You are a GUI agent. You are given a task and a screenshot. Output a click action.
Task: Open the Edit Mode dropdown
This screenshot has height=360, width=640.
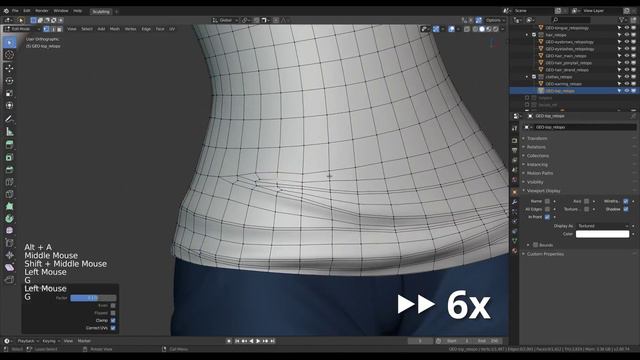22,29
